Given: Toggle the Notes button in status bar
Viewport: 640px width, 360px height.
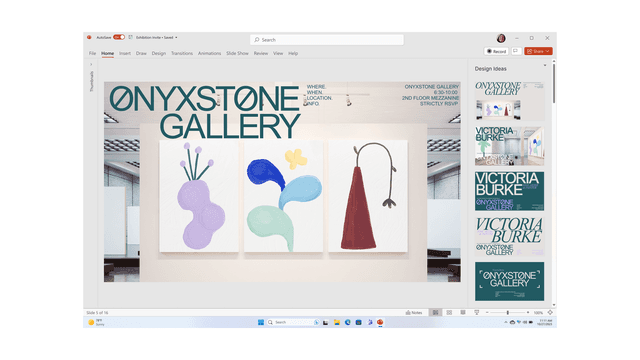Looking at the screenshot, I should 414,313.
